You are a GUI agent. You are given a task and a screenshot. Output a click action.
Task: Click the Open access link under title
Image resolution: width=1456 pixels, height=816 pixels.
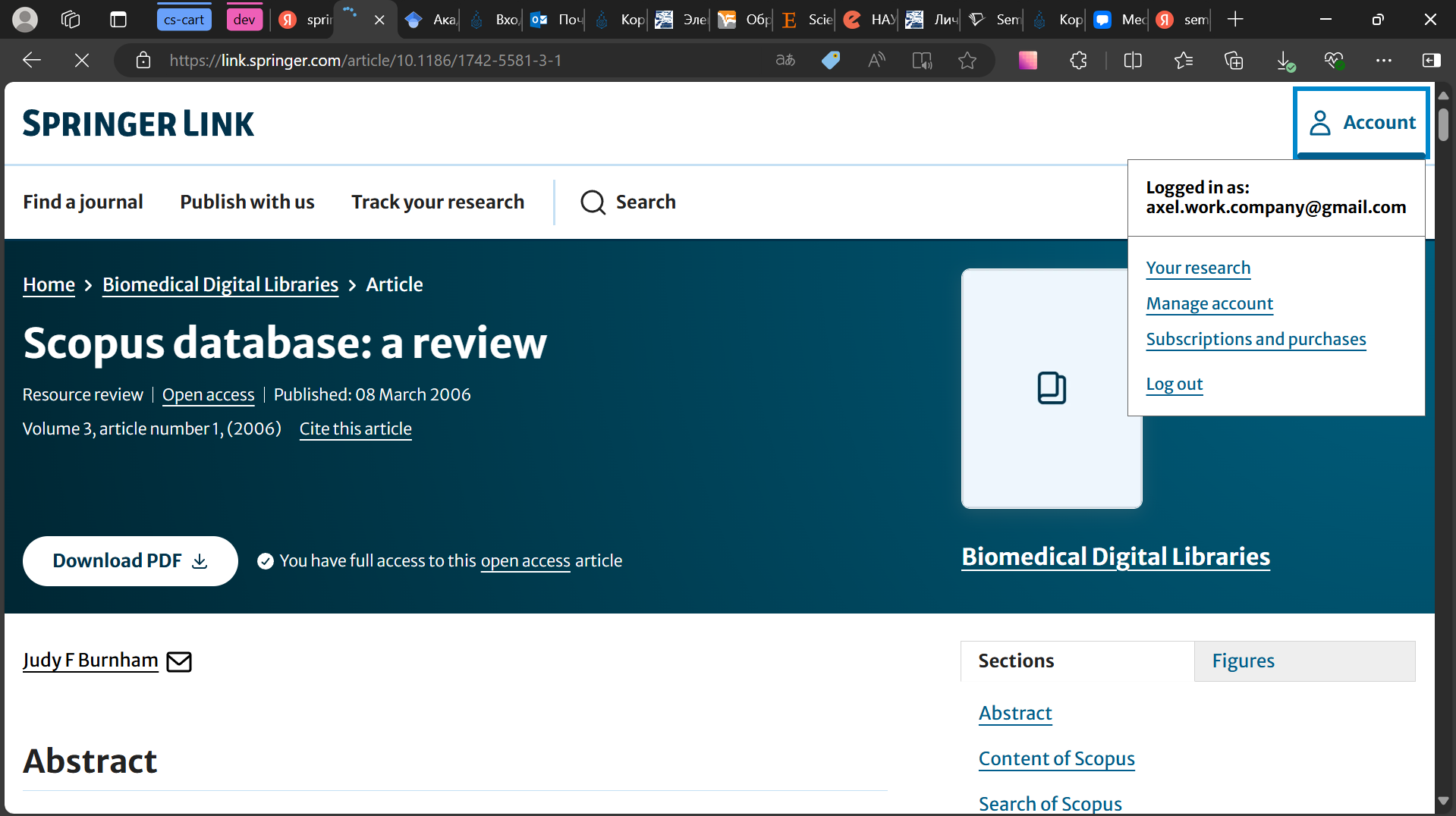coord(208,394)
